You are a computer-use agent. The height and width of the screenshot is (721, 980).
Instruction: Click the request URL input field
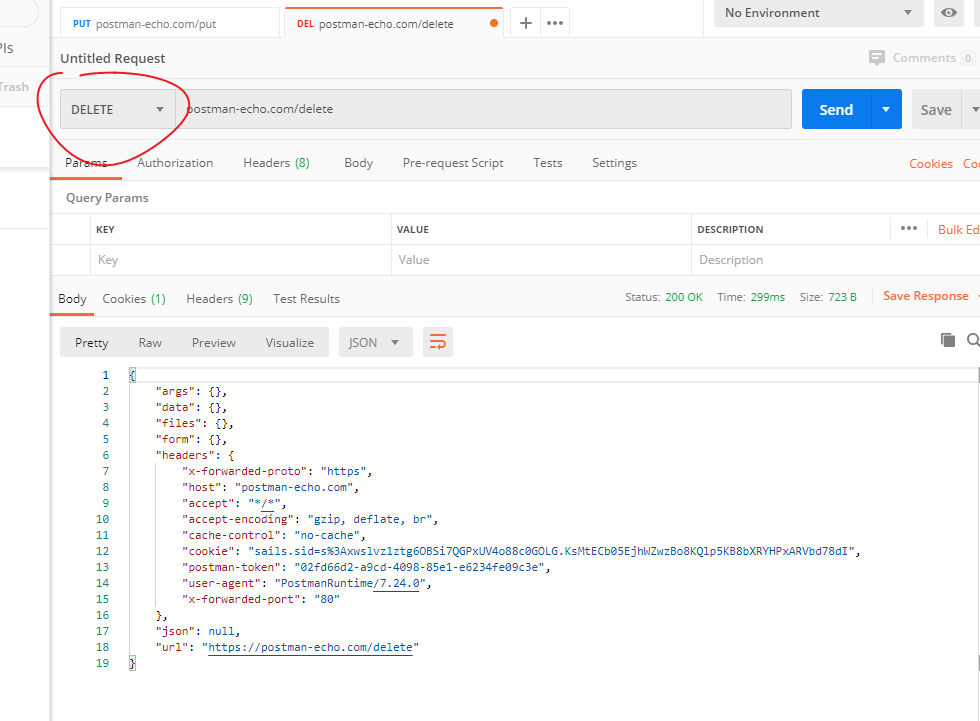484,109
